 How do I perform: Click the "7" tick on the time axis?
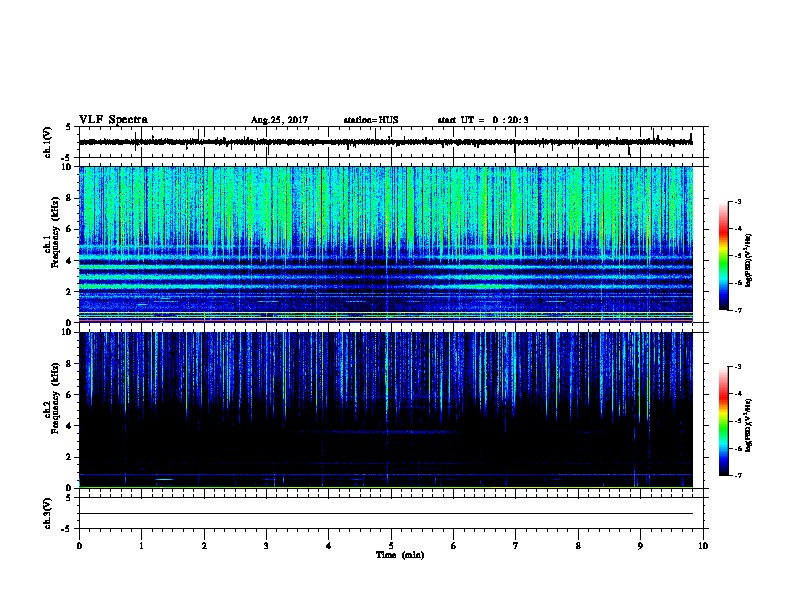(x=516, y=546)
